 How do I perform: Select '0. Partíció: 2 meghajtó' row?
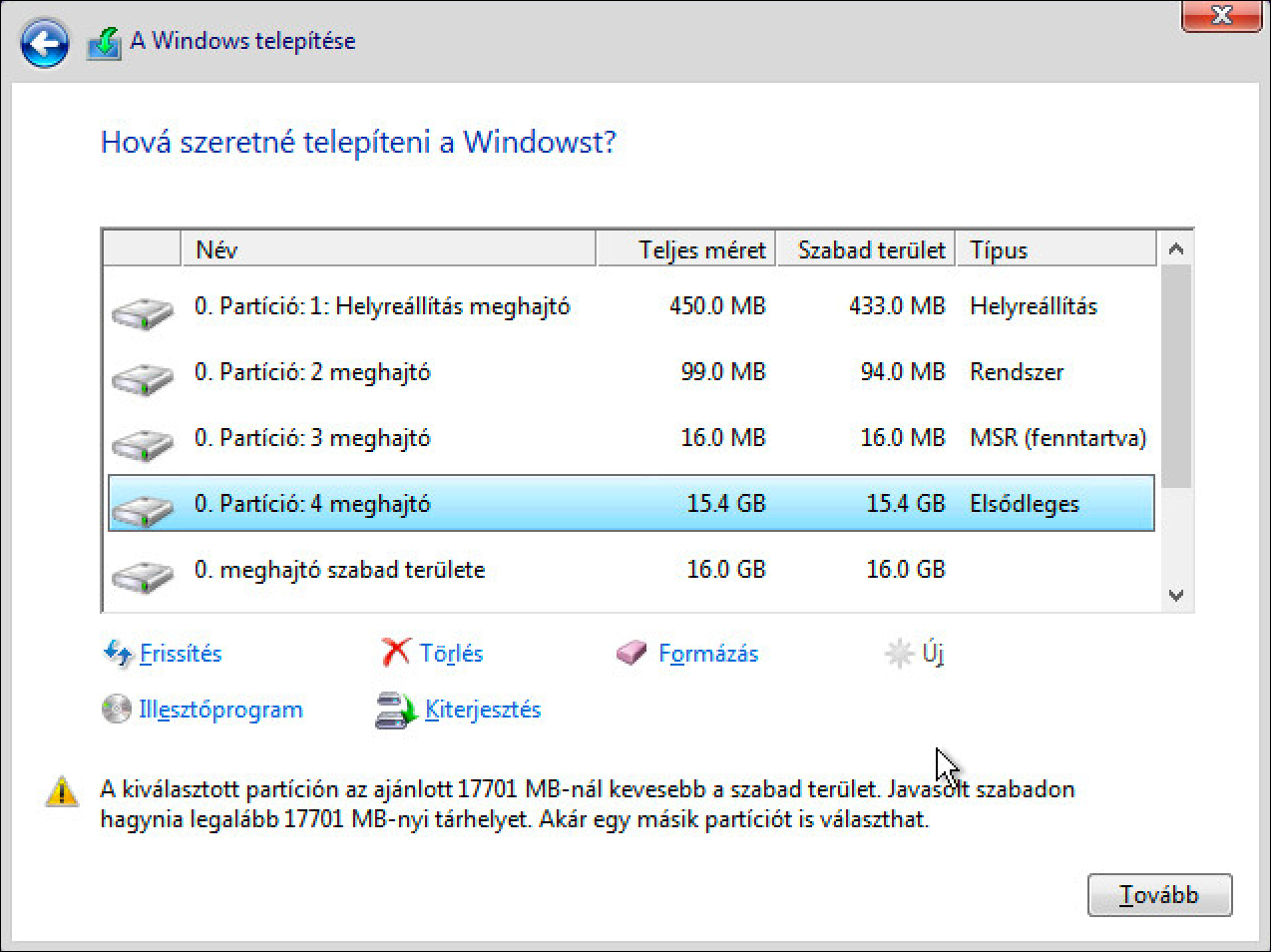pyautogui.click(x=631, y=372)
